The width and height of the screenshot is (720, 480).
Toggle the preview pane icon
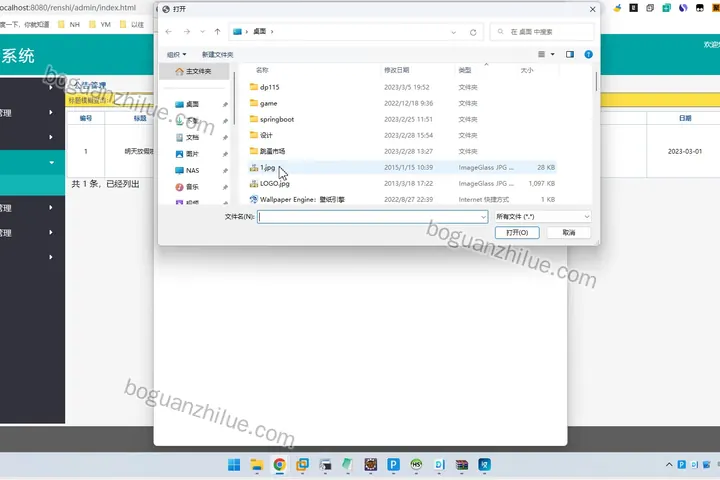[x=570, y=54]
